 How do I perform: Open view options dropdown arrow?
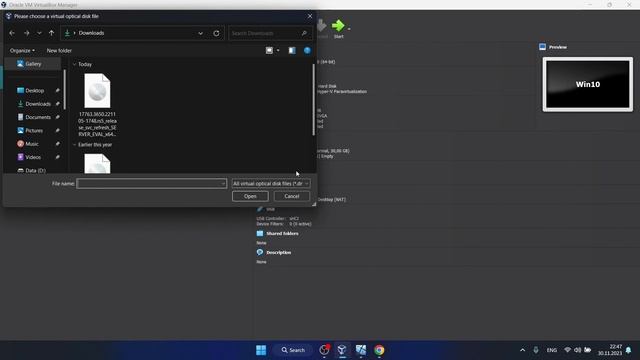click(x=278, y=51)
